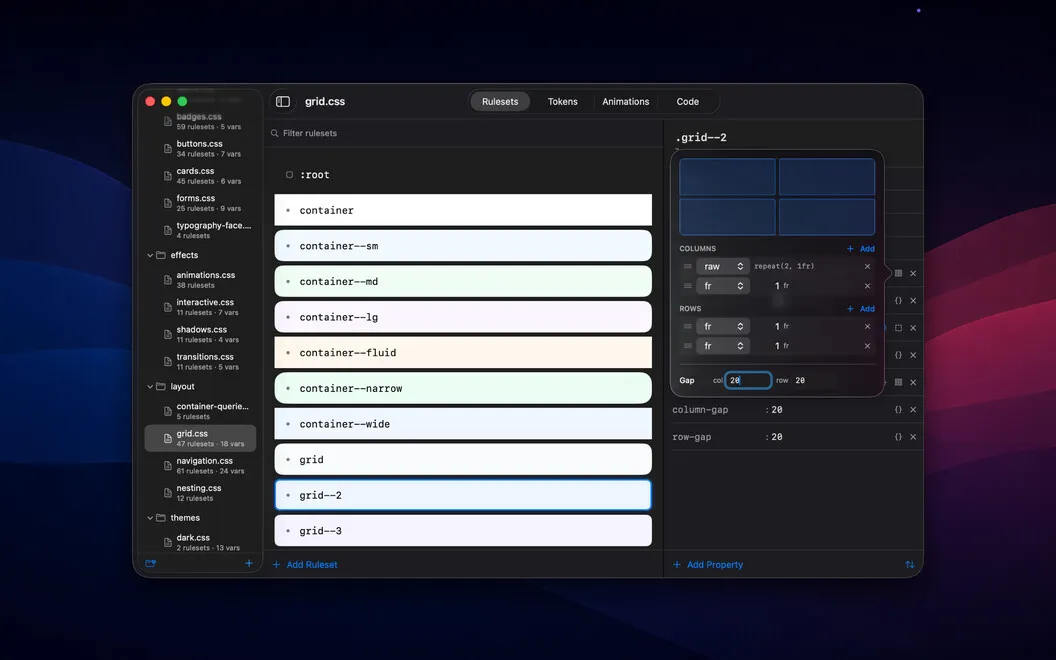The height and width of the screenshot is (660, 1056).
Task: Open dark.css in the sidebar
Action: click(x=200, y=542)
